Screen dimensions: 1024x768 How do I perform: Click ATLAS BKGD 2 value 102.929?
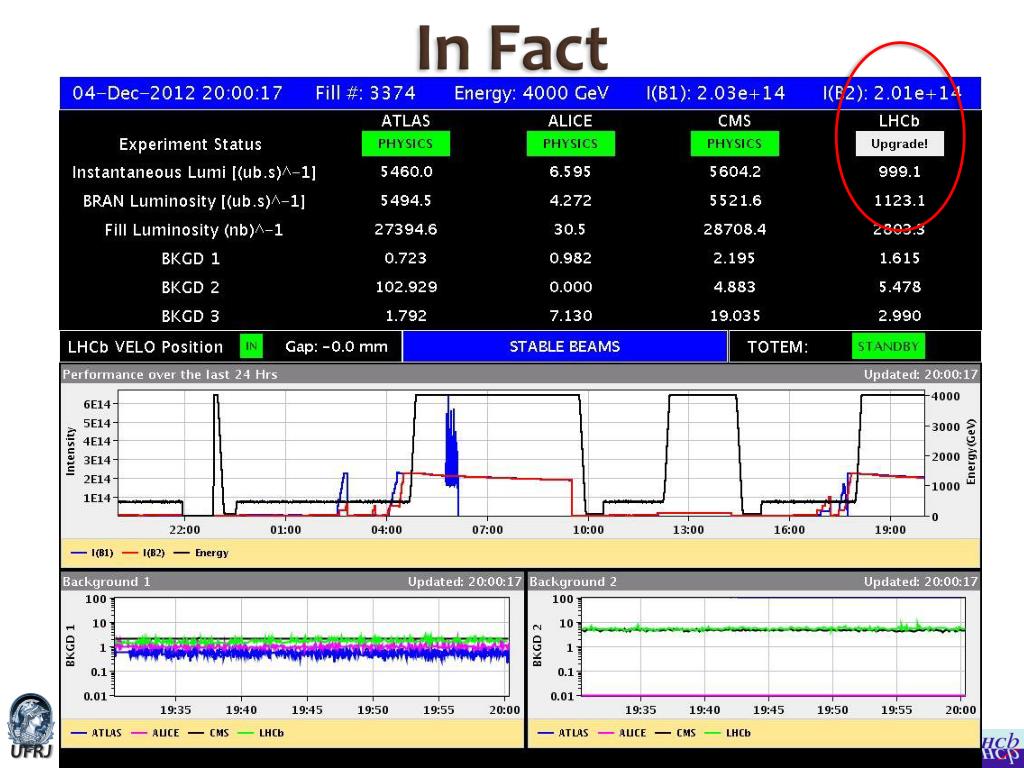(x=406, y=287)
